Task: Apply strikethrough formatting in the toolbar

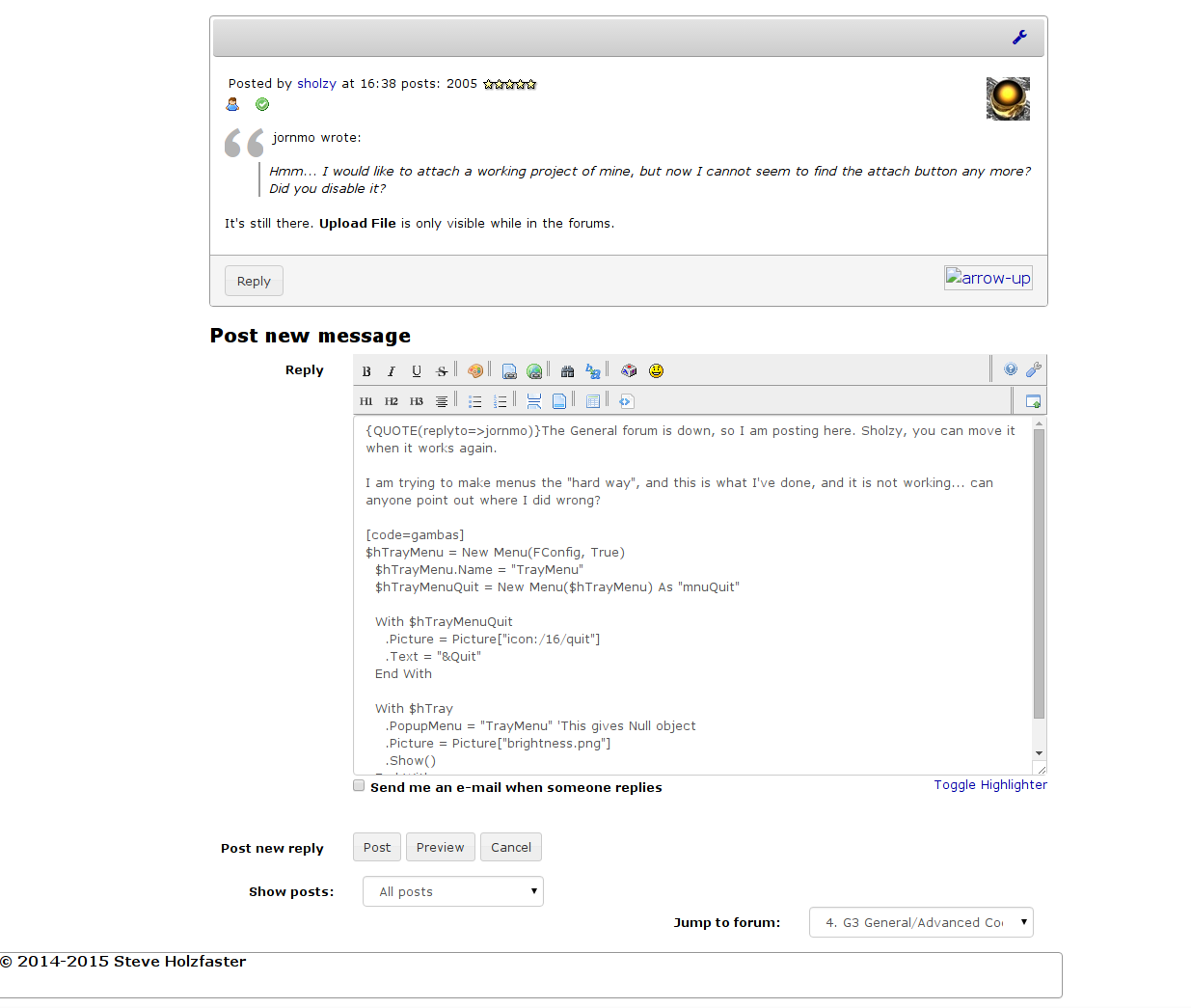Action: coord(442,371)
